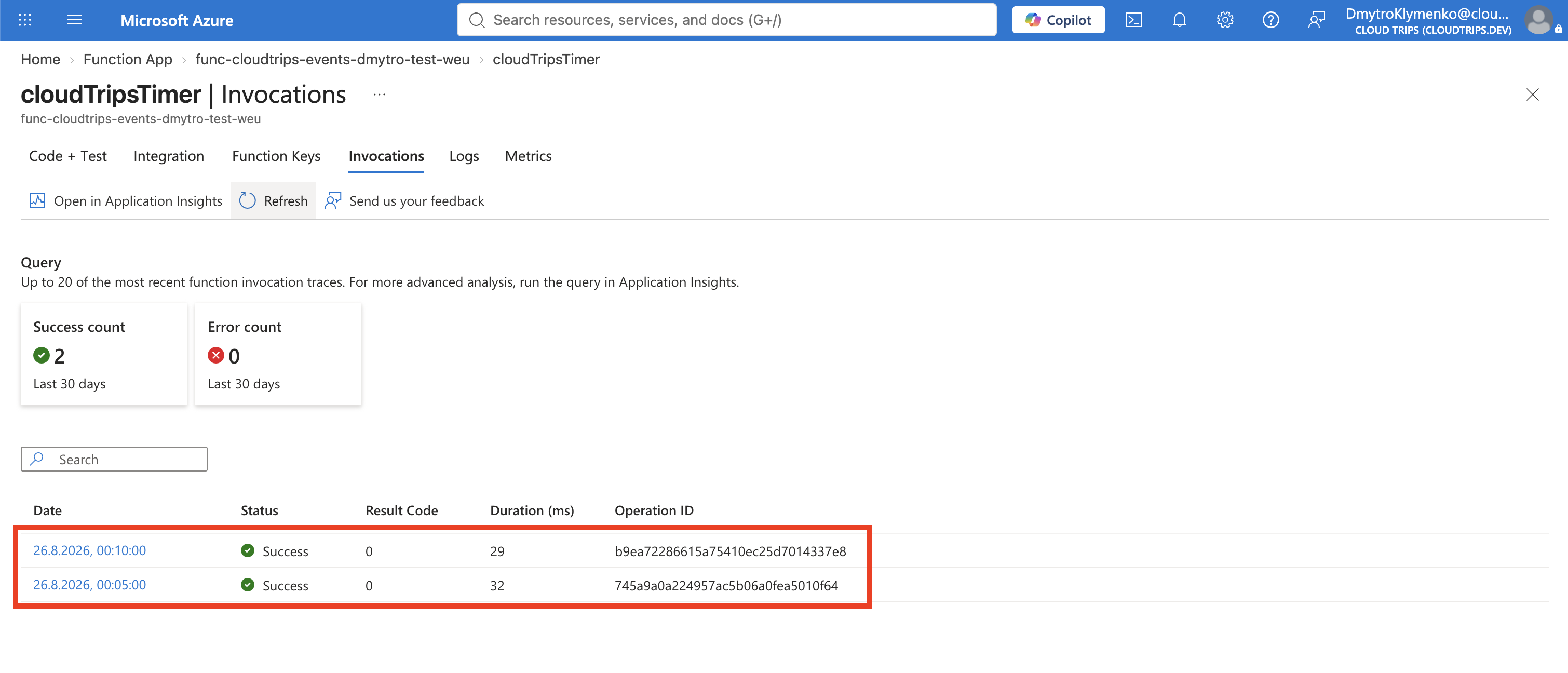The image size is (1568, 673).
Task: Open invocation 26.8.2026, 00:10:00
Action: (89, 550)
